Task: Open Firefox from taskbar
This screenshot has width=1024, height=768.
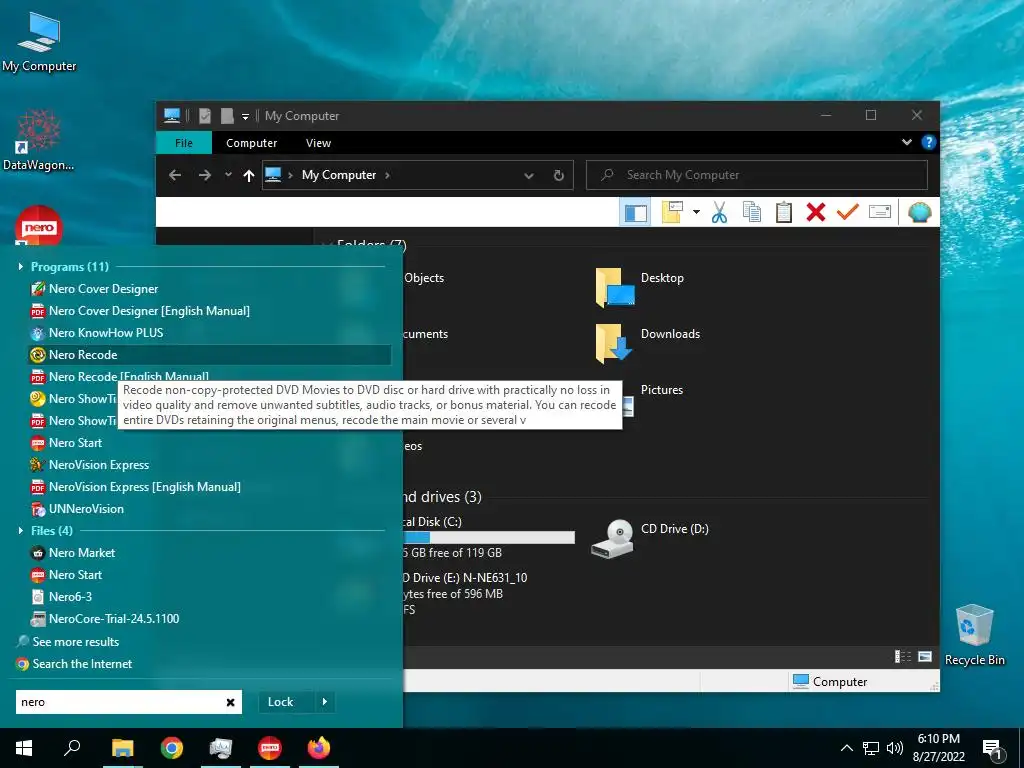Action: pos(319,748)
